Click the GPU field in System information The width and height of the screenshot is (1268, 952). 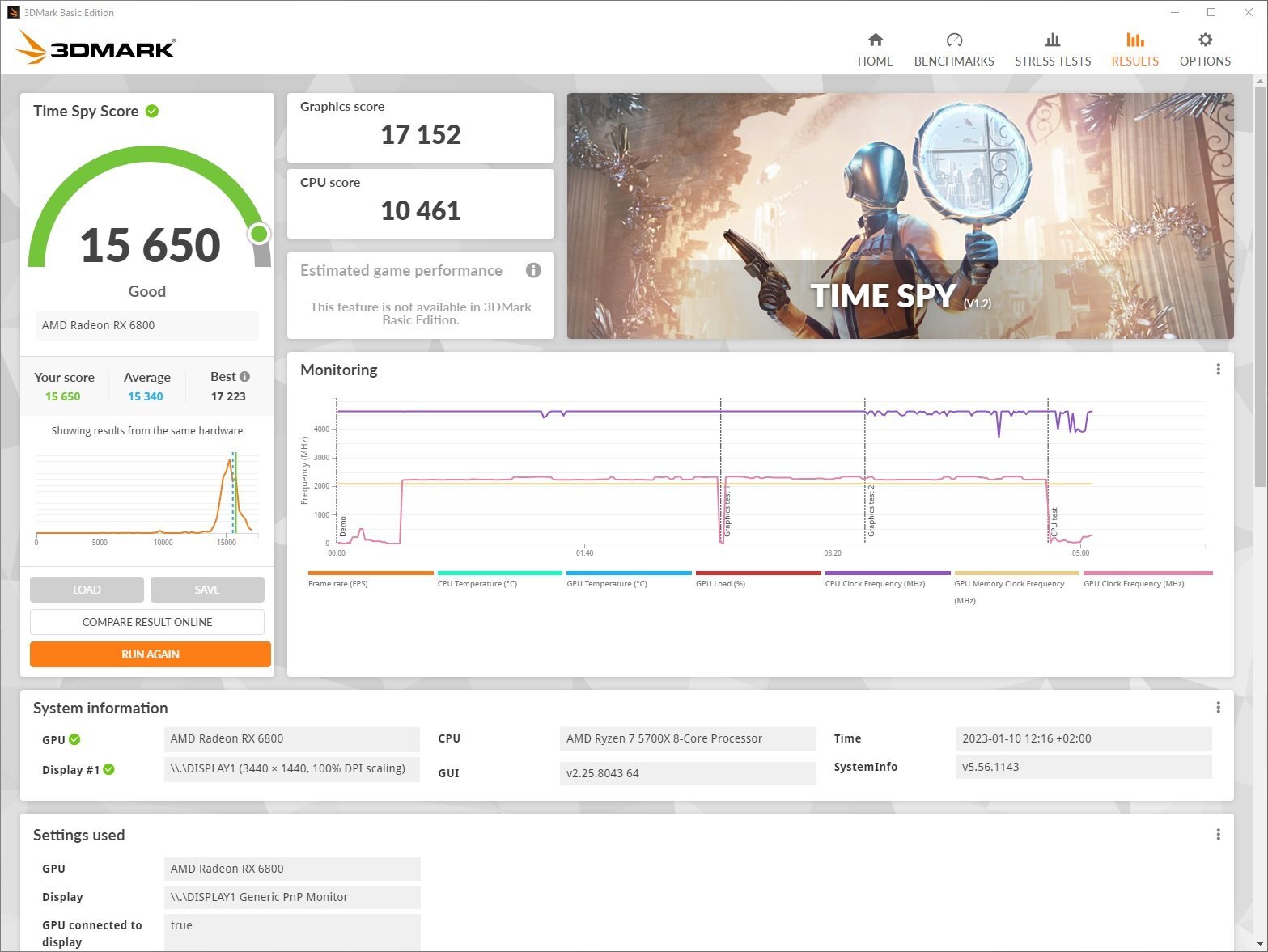coord(292,738)
